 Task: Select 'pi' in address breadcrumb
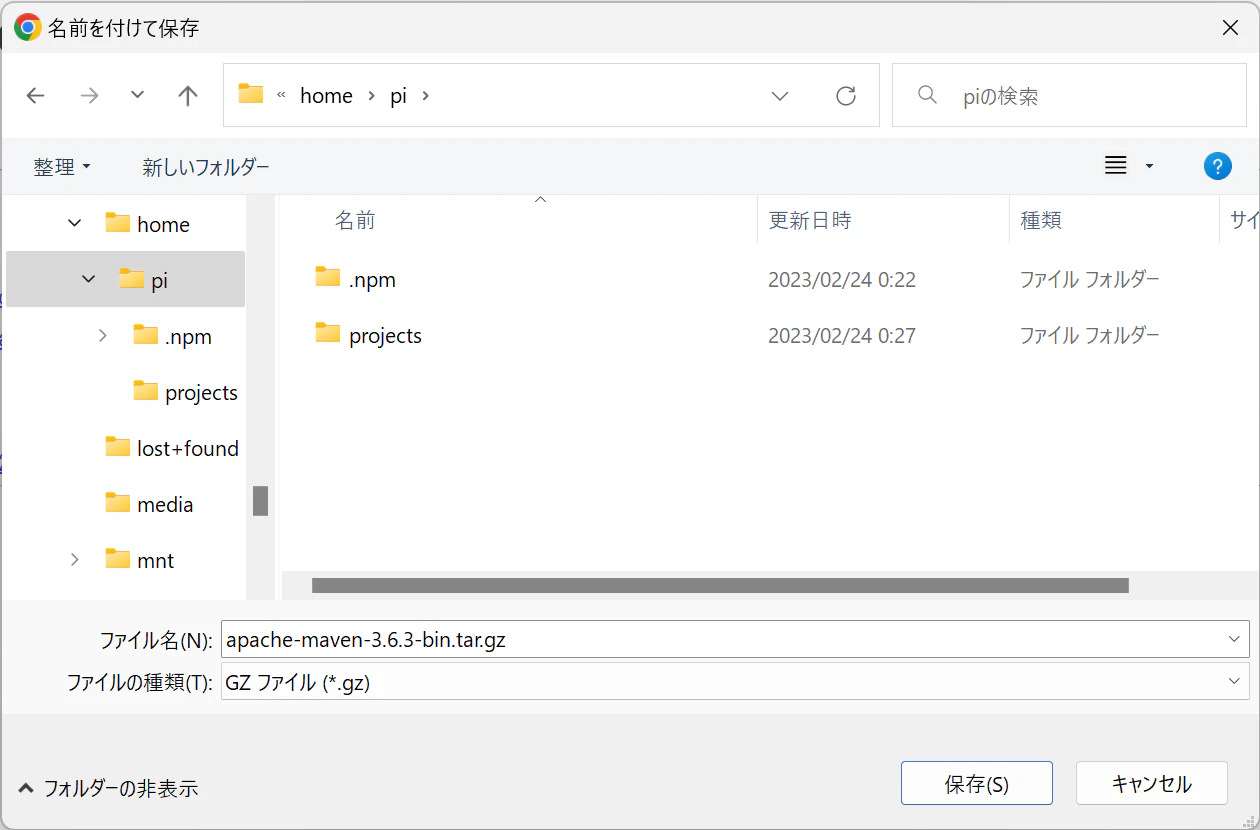[398, 96]
